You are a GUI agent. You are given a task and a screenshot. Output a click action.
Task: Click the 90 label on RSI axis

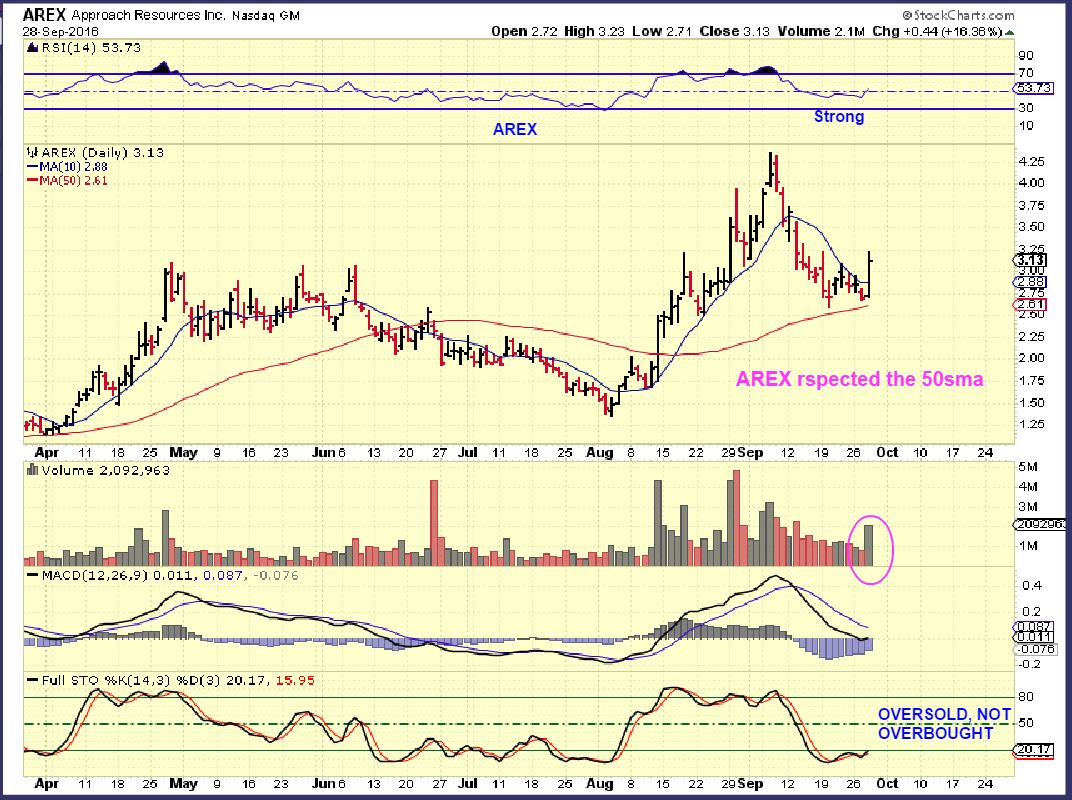(x=1026, y=56)
